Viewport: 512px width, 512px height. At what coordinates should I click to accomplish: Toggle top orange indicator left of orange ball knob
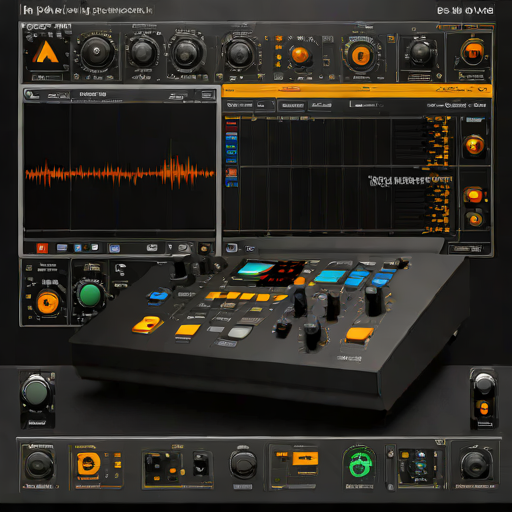(x=279, y=39)
